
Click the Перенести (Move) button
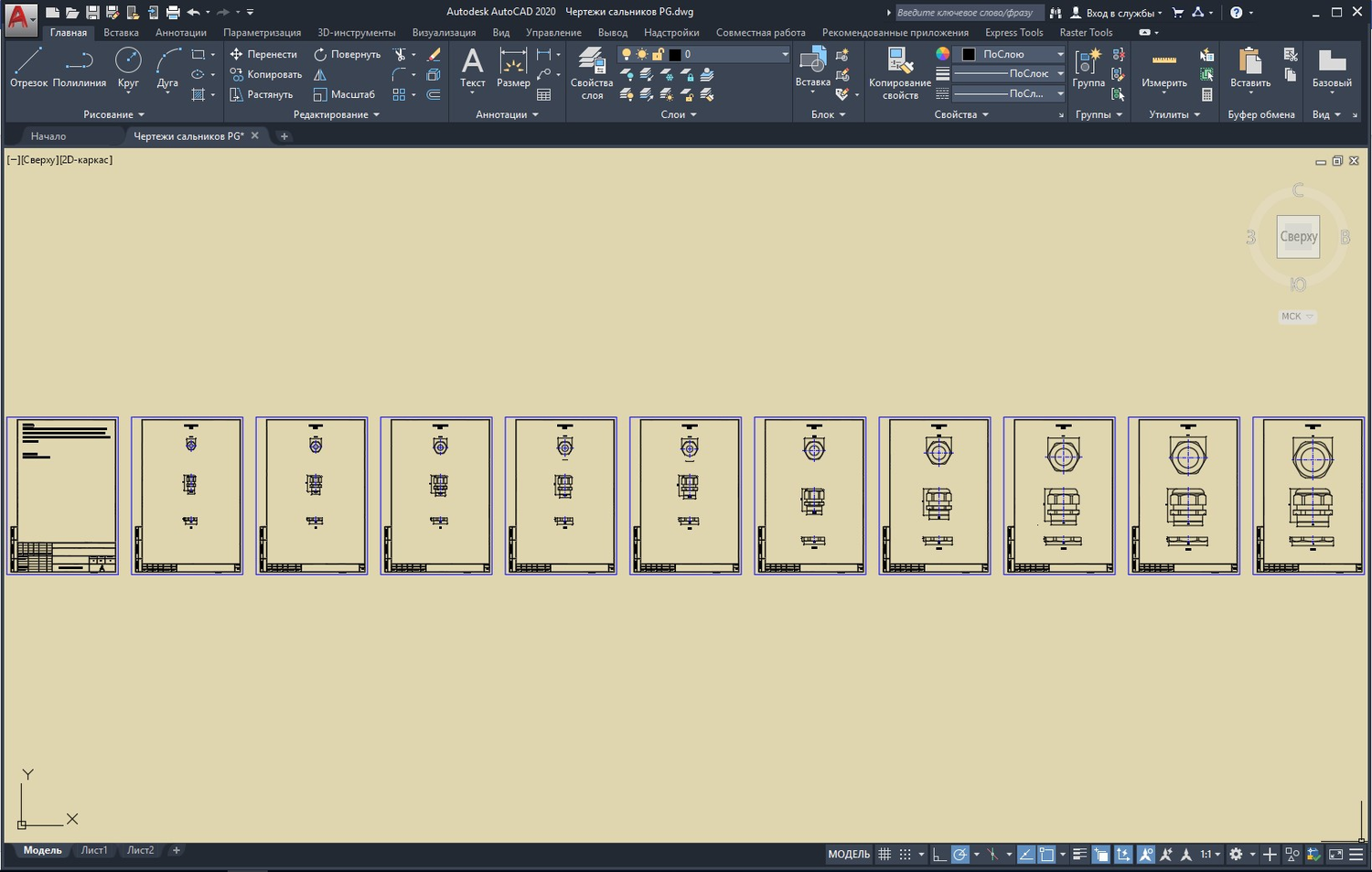(x=263, y=55)
